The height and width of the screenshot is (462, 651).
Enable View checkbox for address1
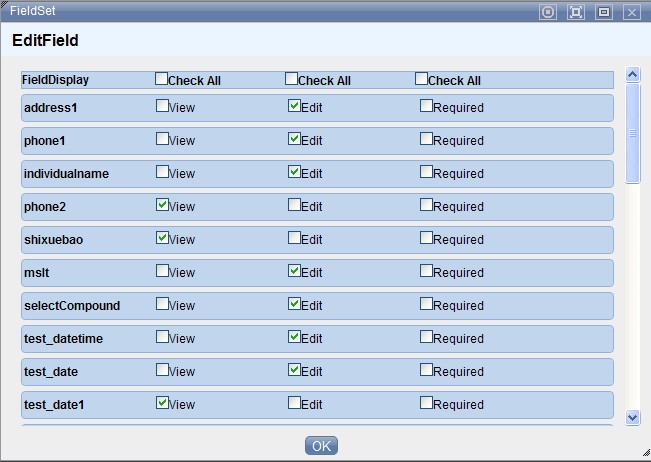[x=163, y=105]
